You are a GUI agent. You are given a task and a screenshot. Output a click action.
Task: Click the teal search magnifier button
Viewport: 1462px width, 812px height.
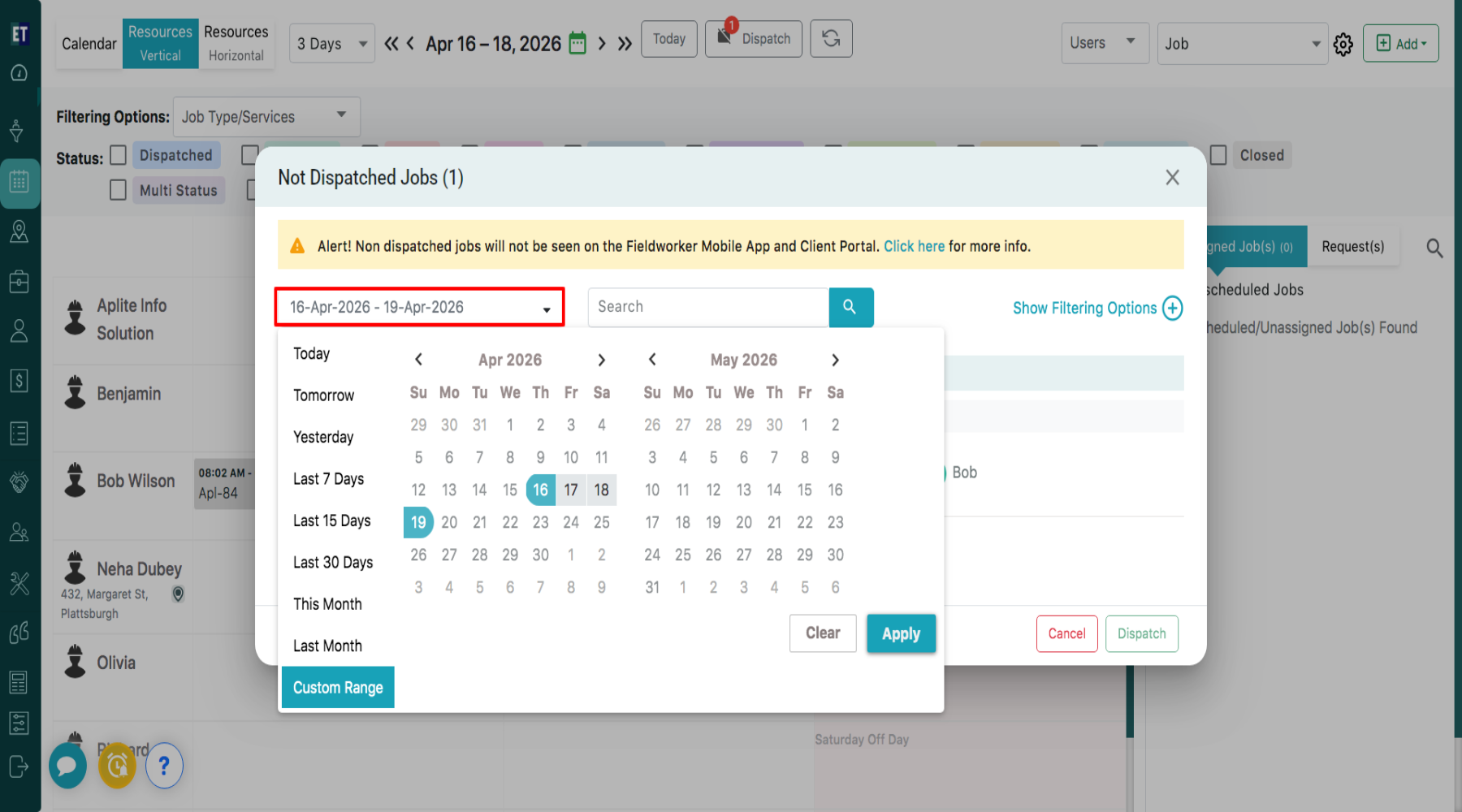click(x=850, y=307)
